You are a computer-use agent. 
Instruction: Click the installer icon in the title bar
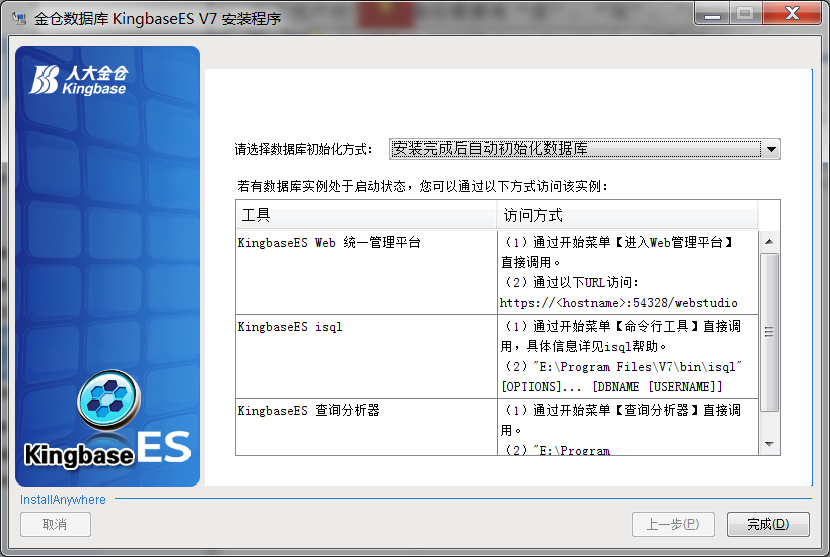19,19
